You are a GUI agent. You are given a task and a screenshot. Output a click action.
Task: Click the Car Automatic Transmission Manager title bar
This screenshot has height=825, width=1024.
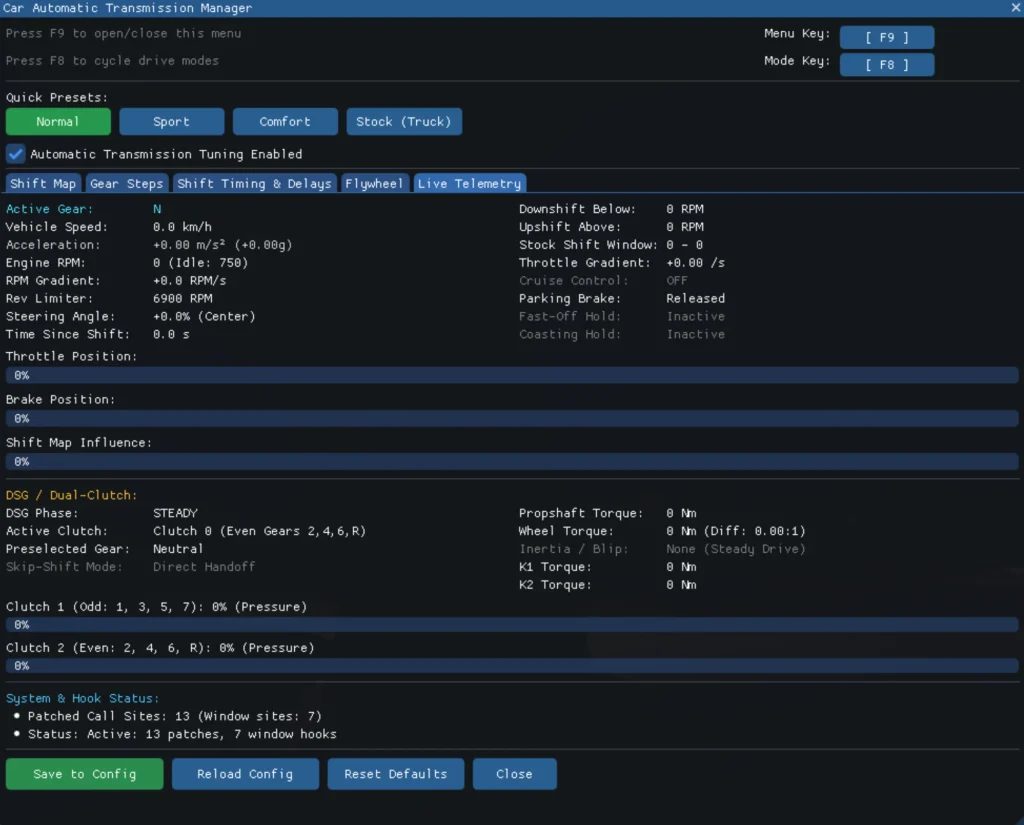[512, 8]
